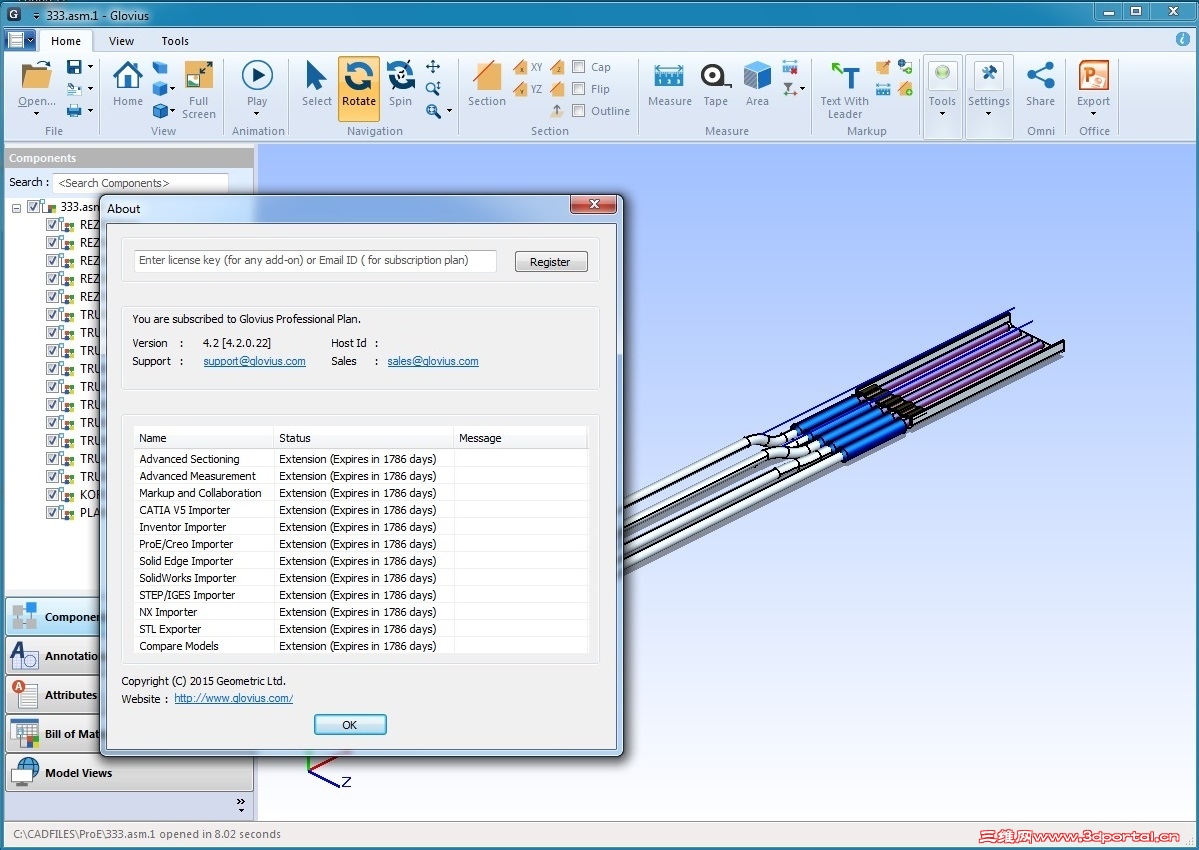Open the Tools dropdown arrow
The width and height of the screenshot is (1199, 850).
[942, 114]
